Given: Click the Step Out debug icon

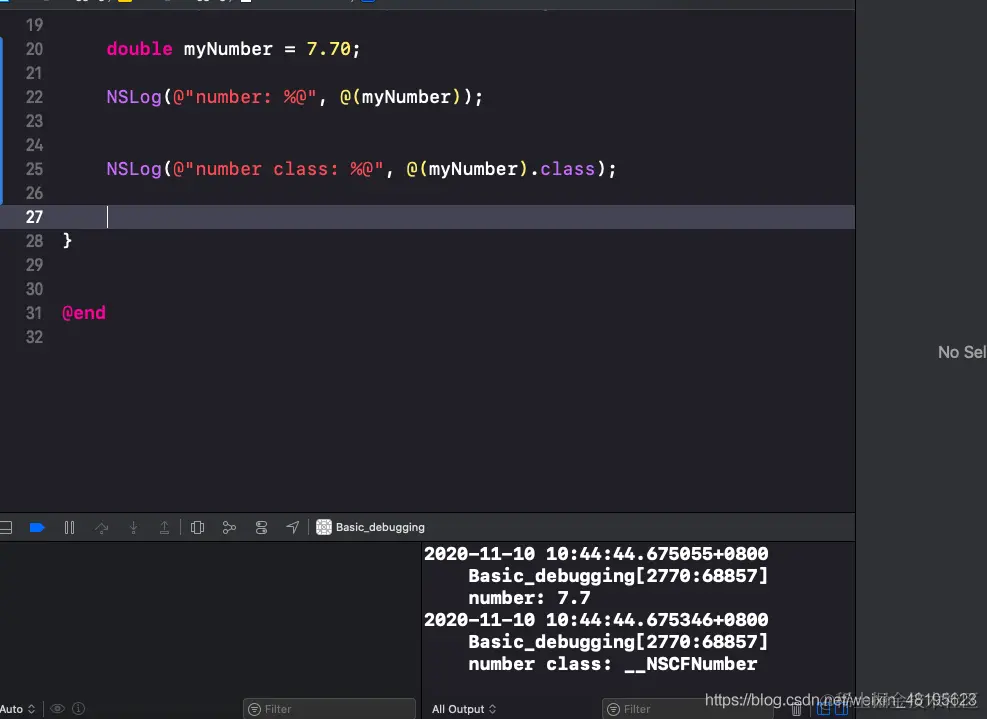Looking at the screenshot, I should [164, 528].
